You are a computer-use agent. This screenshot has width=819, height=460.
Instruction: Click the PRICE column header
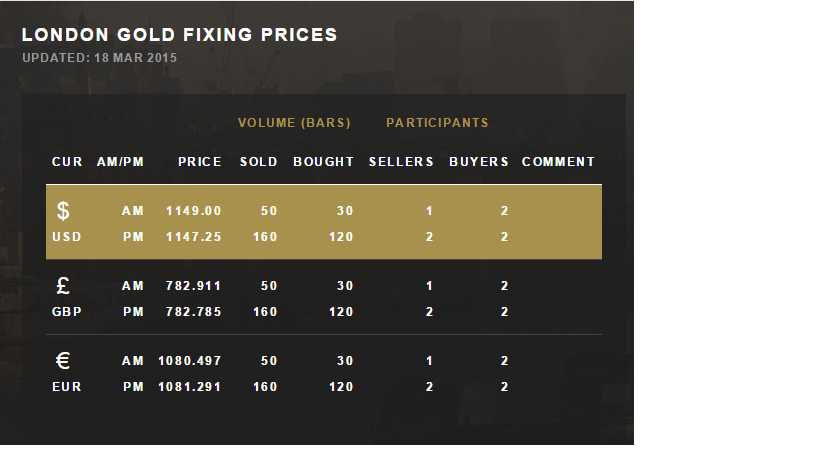[200, 162]
